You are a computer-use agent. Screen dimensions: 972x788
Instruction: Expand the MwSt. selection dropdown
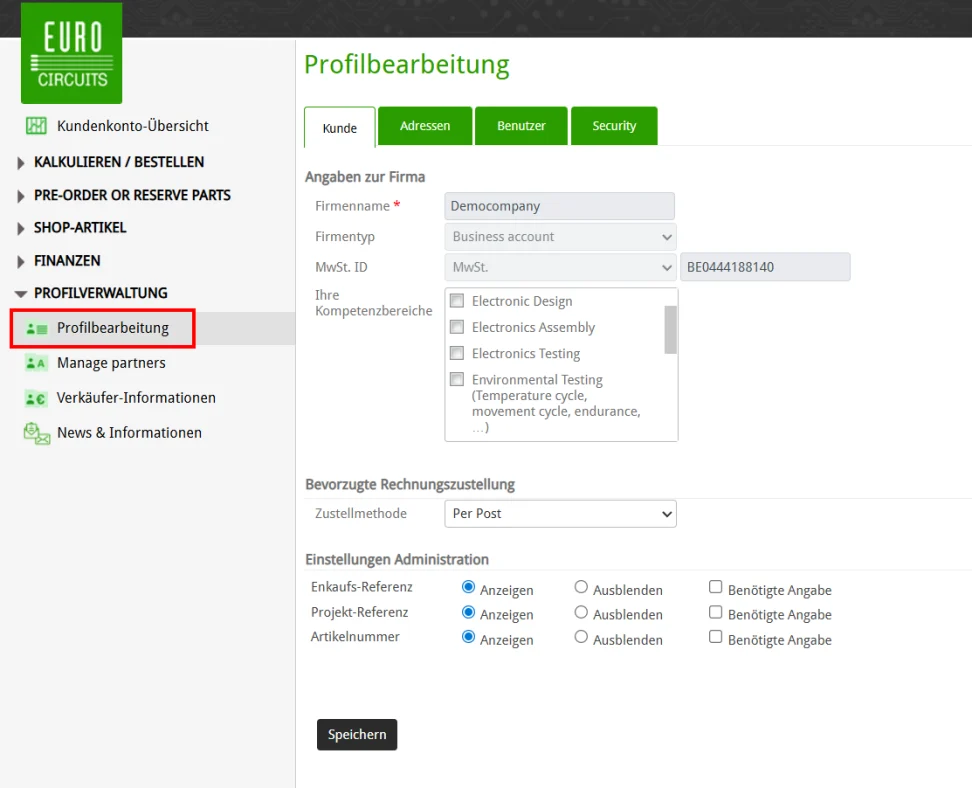pos(560,267)
